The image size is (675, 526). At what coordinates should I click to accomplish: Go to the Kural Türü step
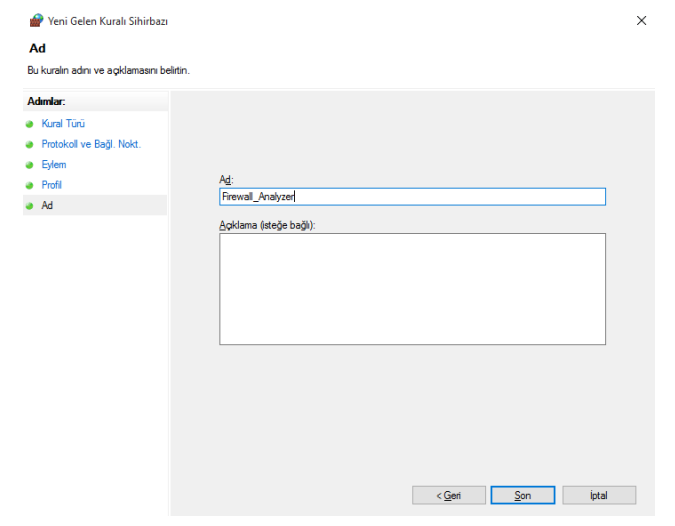(63, 124)
